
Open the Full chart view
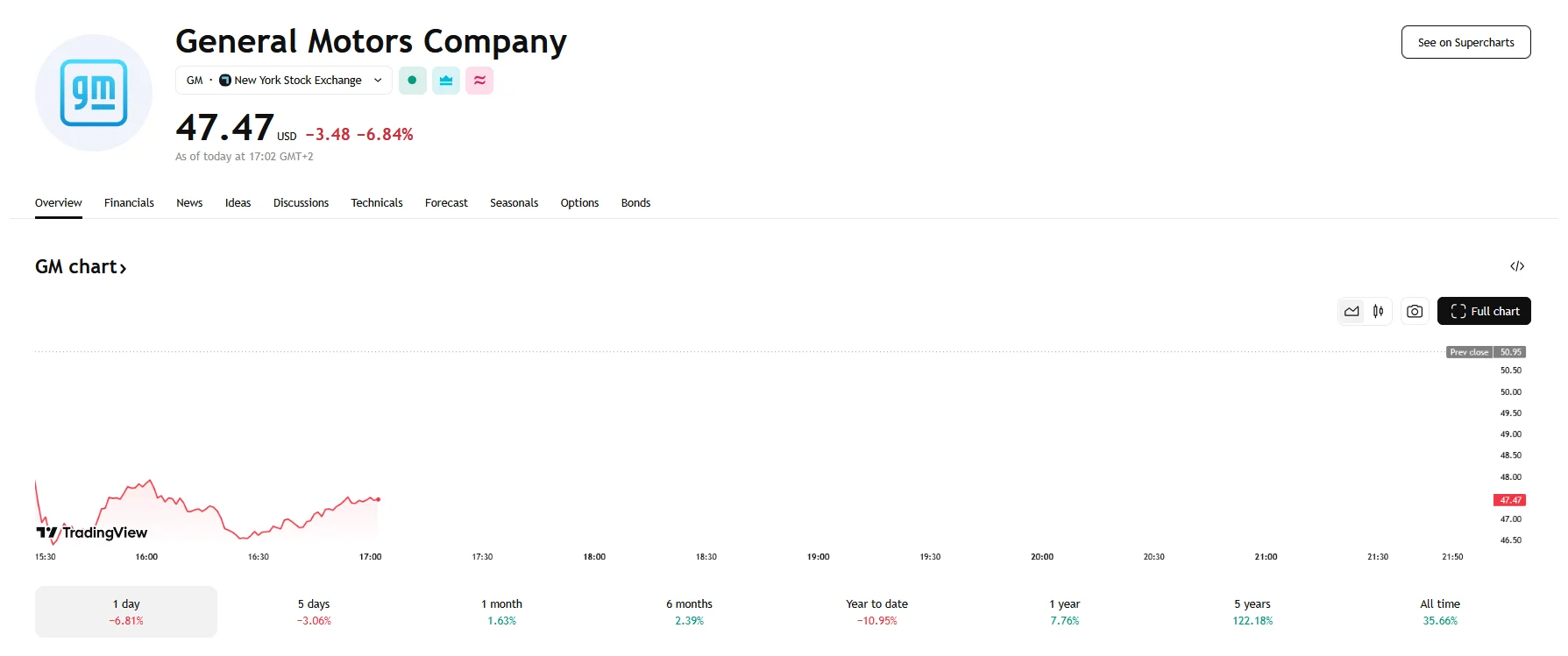(1484, 311)
